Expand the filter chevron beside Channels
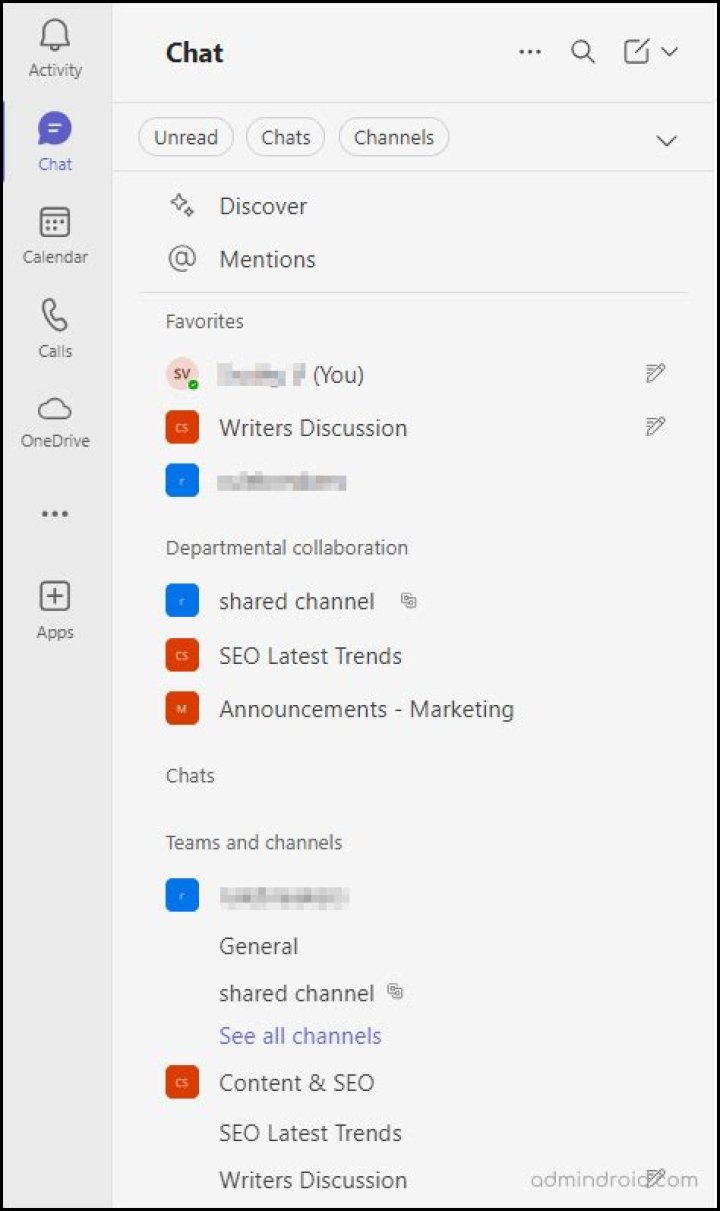Screen dimensions: 720x1211 (x=666, y=140)
